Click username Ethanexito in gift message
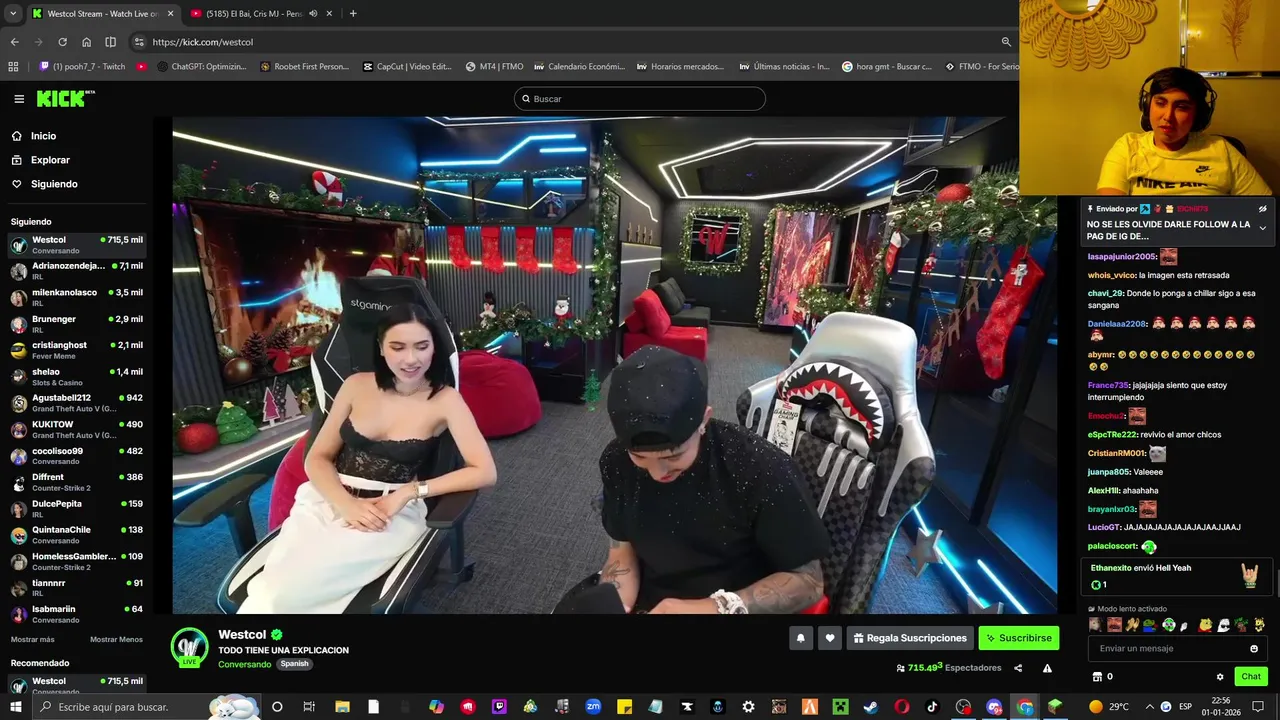 [1111, 568]
